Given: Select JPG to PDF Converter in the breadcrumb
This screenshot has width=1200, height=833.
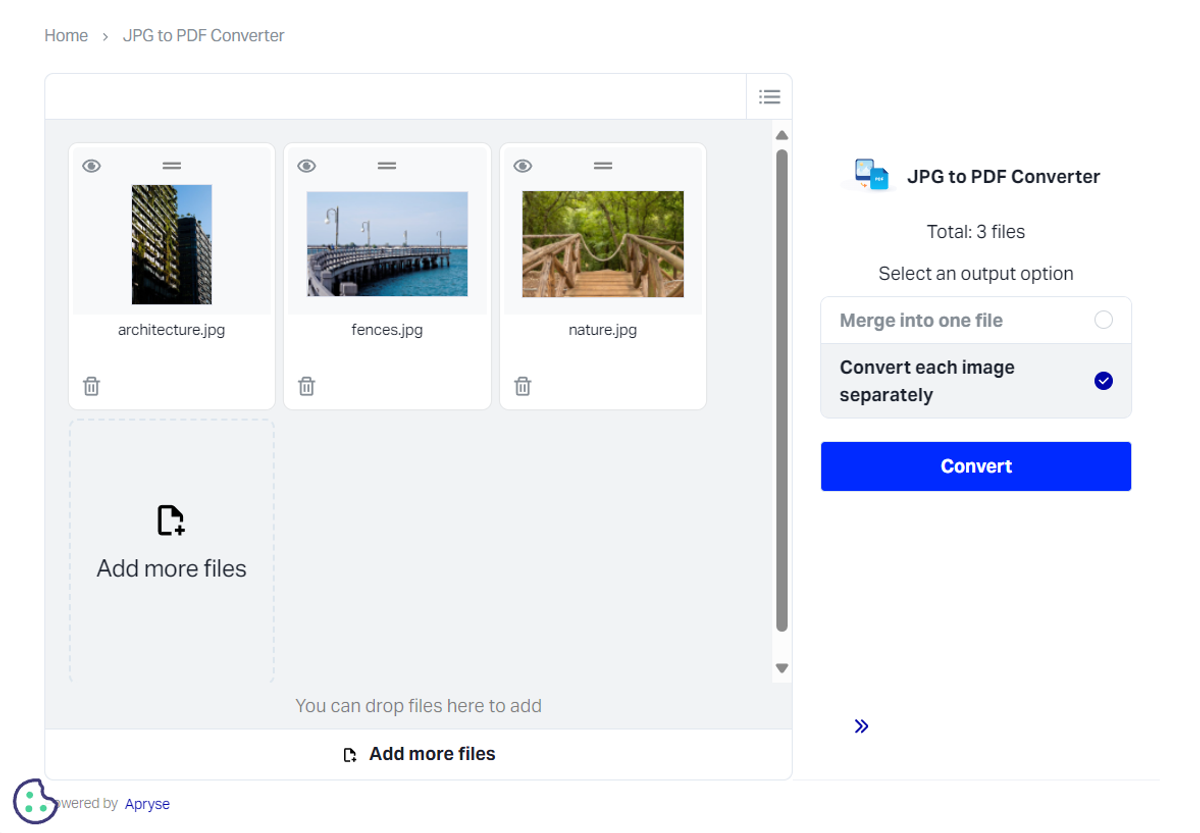Looking at the screenshot, I should click(203, 35).
